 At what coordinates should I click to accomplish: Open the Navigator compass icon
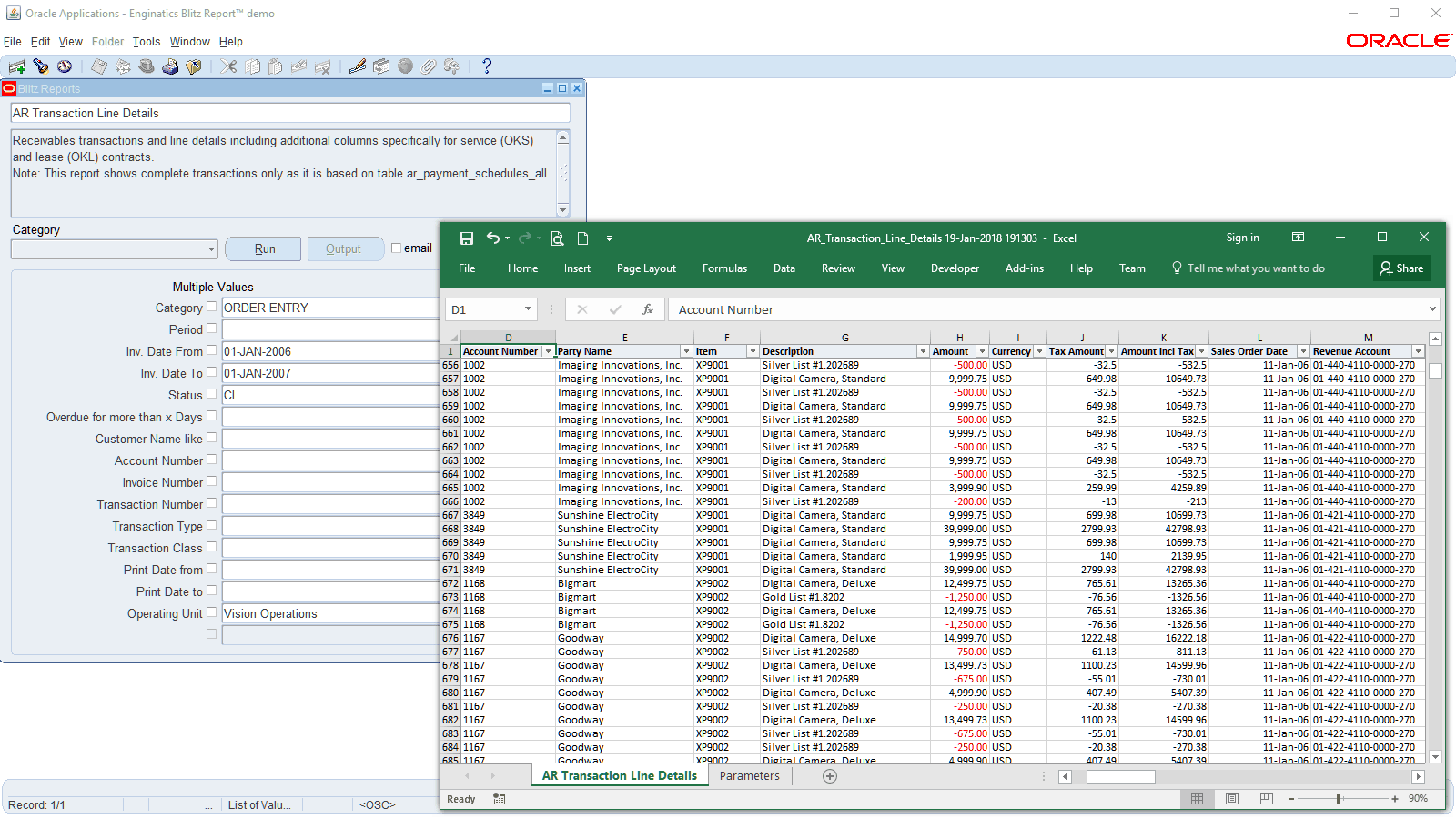click(x=65, y=66)
